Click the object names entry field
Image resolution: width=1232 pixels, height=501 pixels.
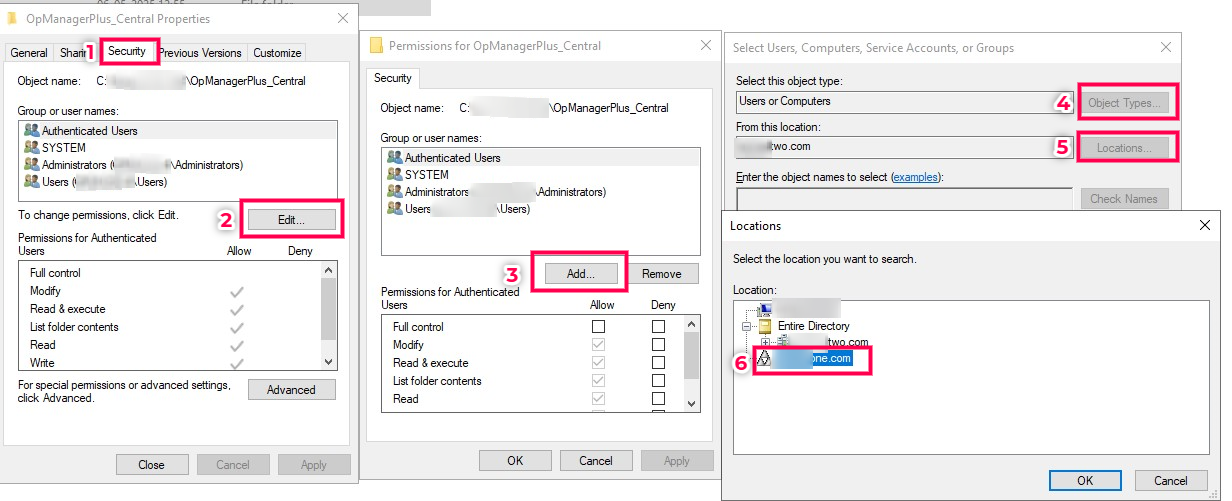pyautogui.click(x=904, y=198)
